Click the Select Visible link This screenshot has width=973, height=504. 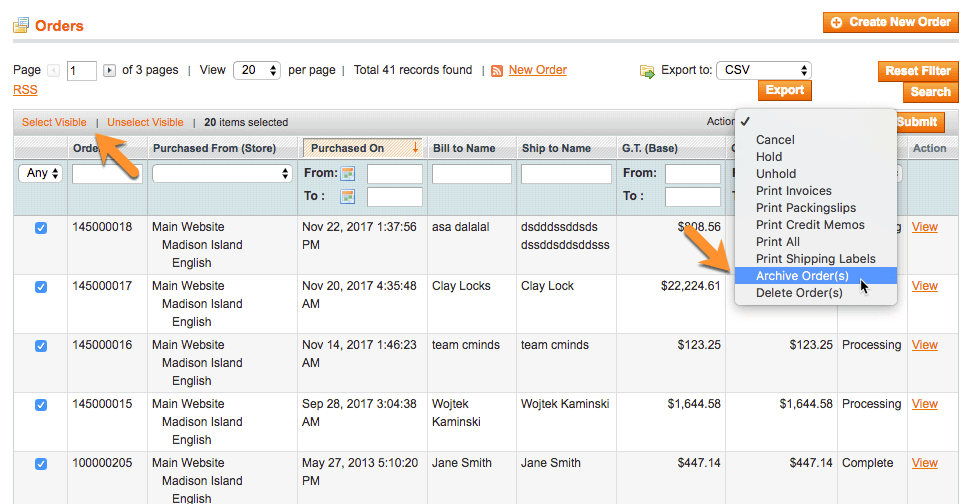click(x=54, y=122)
